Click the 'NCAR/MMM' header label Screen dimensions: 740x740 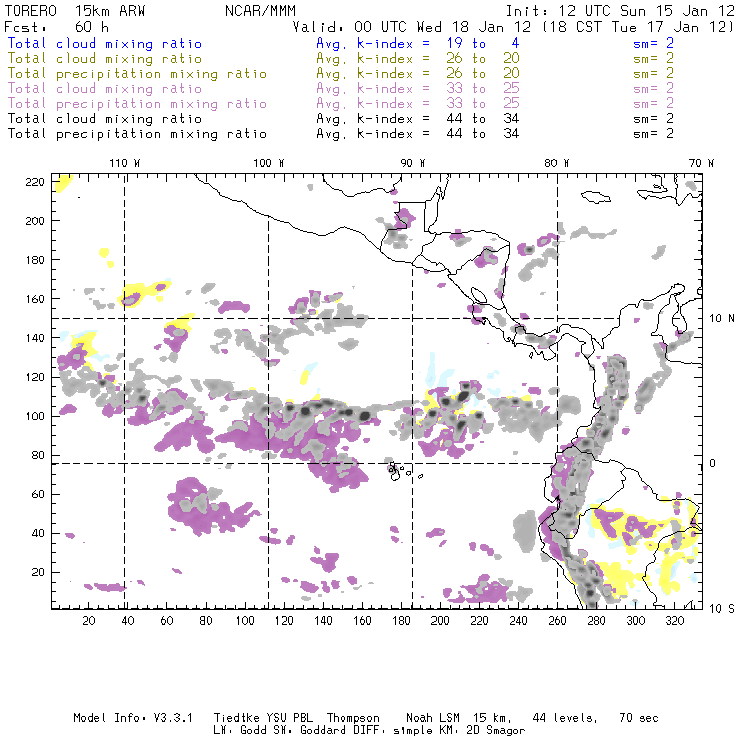(260, 10)
